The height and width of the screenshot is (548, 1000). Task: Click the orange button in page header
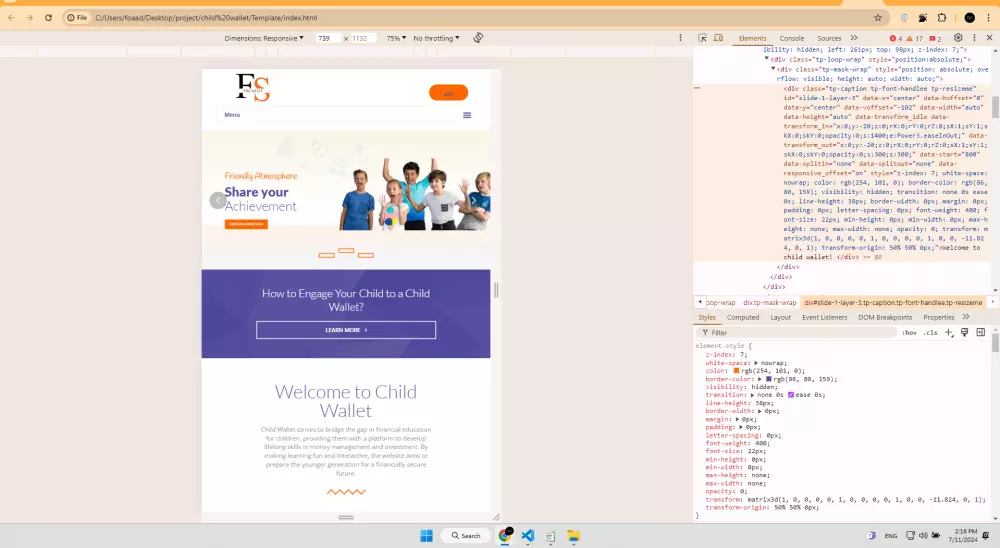pos(448,93)
